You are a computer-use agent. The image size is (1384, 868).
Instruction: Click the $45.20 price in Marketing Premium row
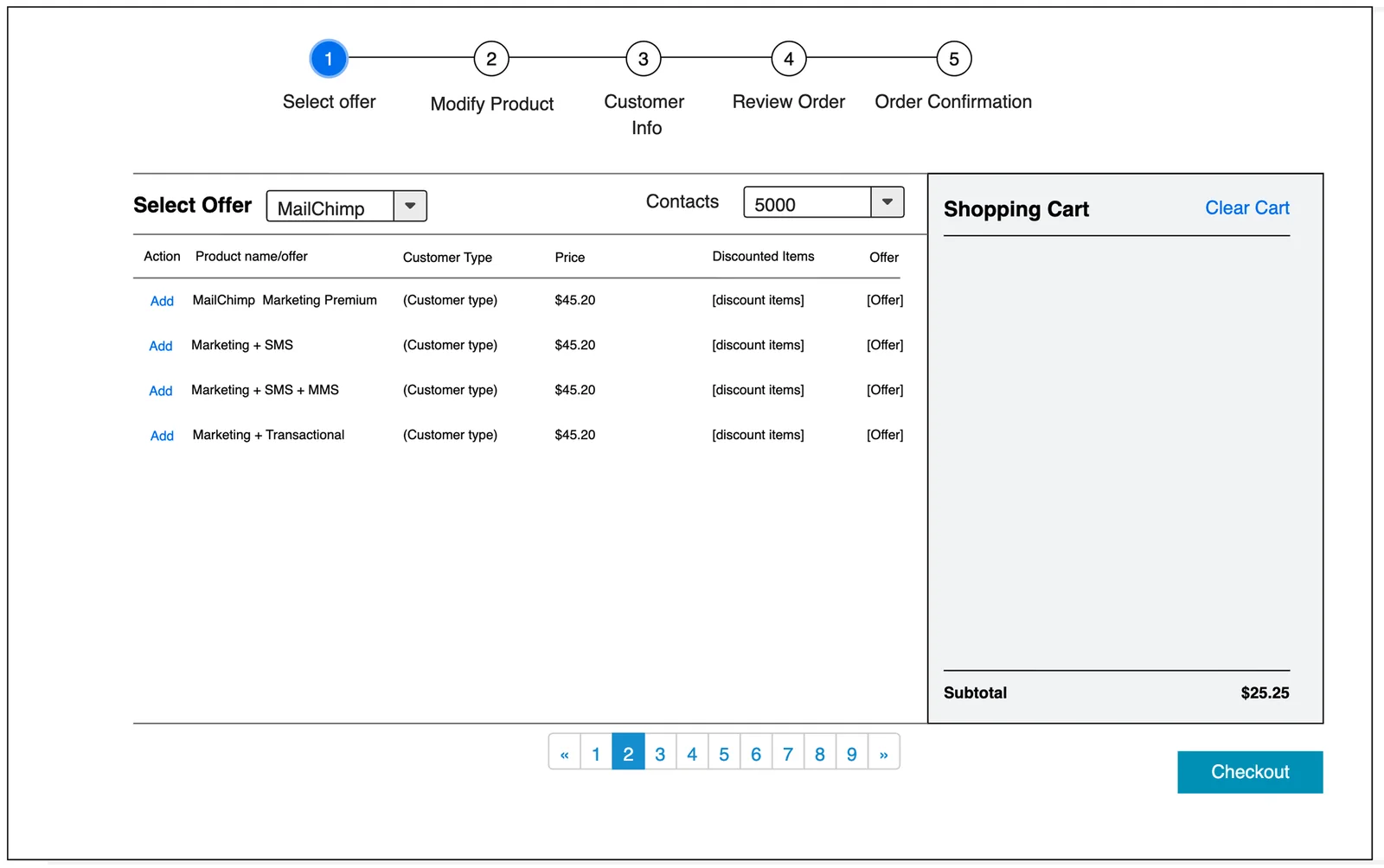[575, 300]
